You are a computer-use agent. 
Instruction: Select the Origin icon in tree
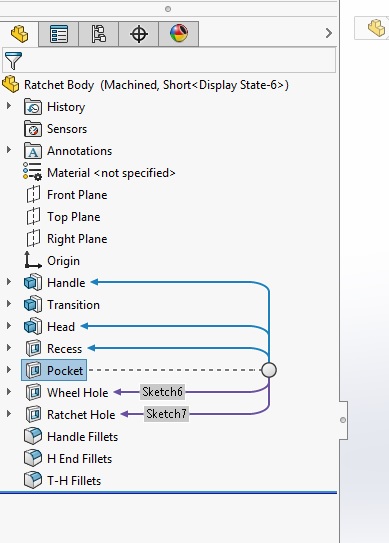pyautogui.click(x=33, y=260)
